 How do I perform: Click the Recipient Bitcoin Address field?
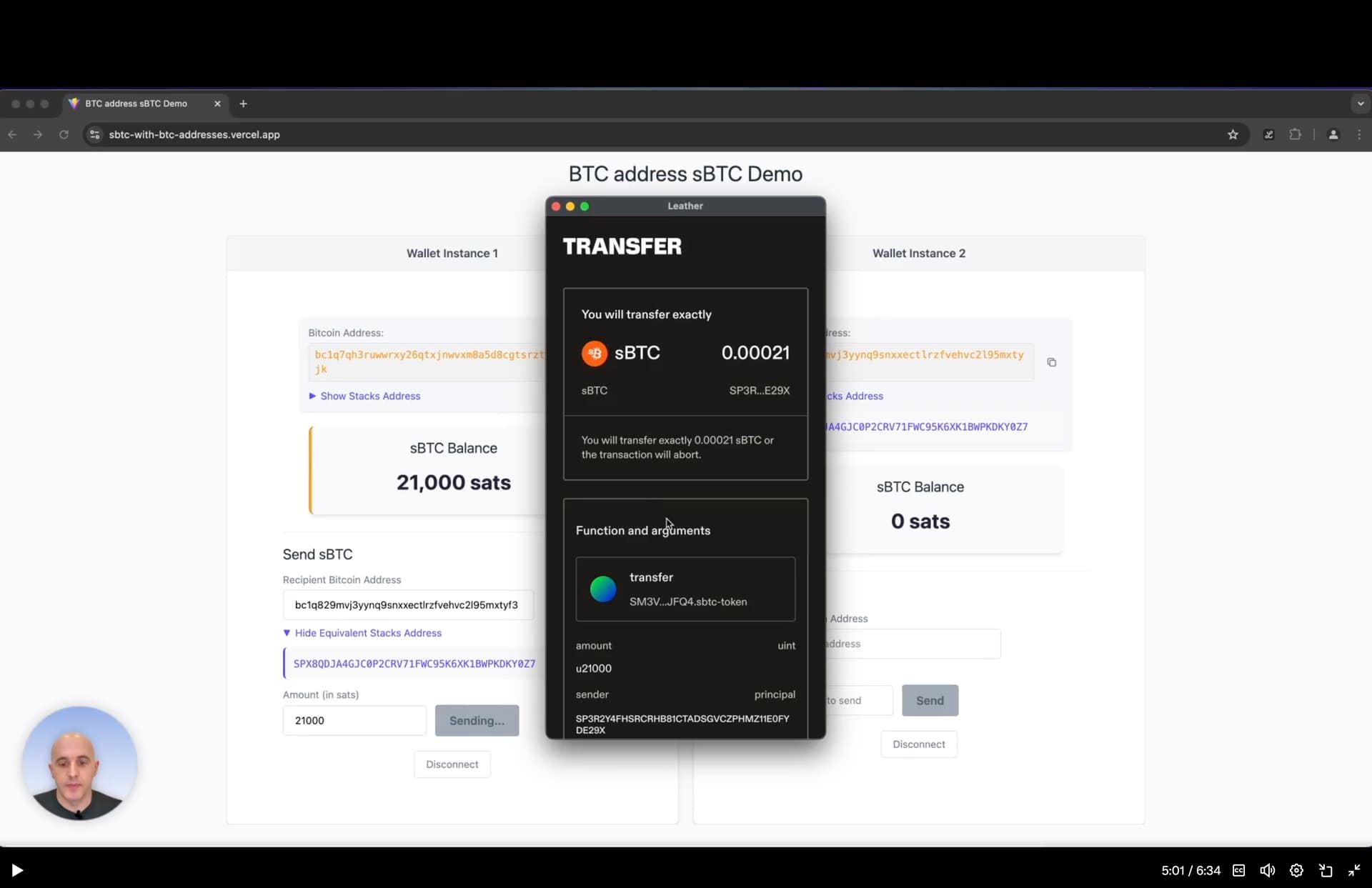click(408, 604)
